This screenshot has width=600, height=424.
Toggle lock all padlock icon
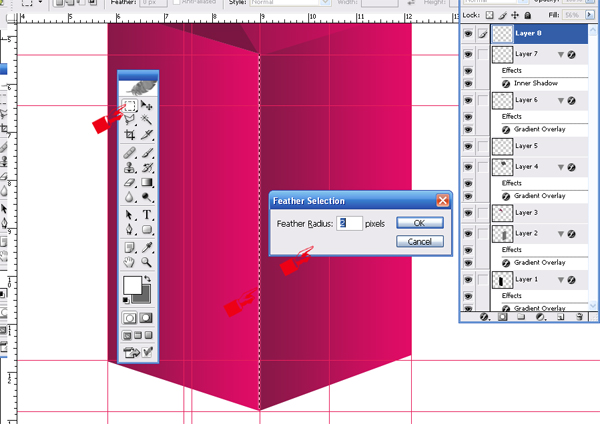[x=528, y=15]
